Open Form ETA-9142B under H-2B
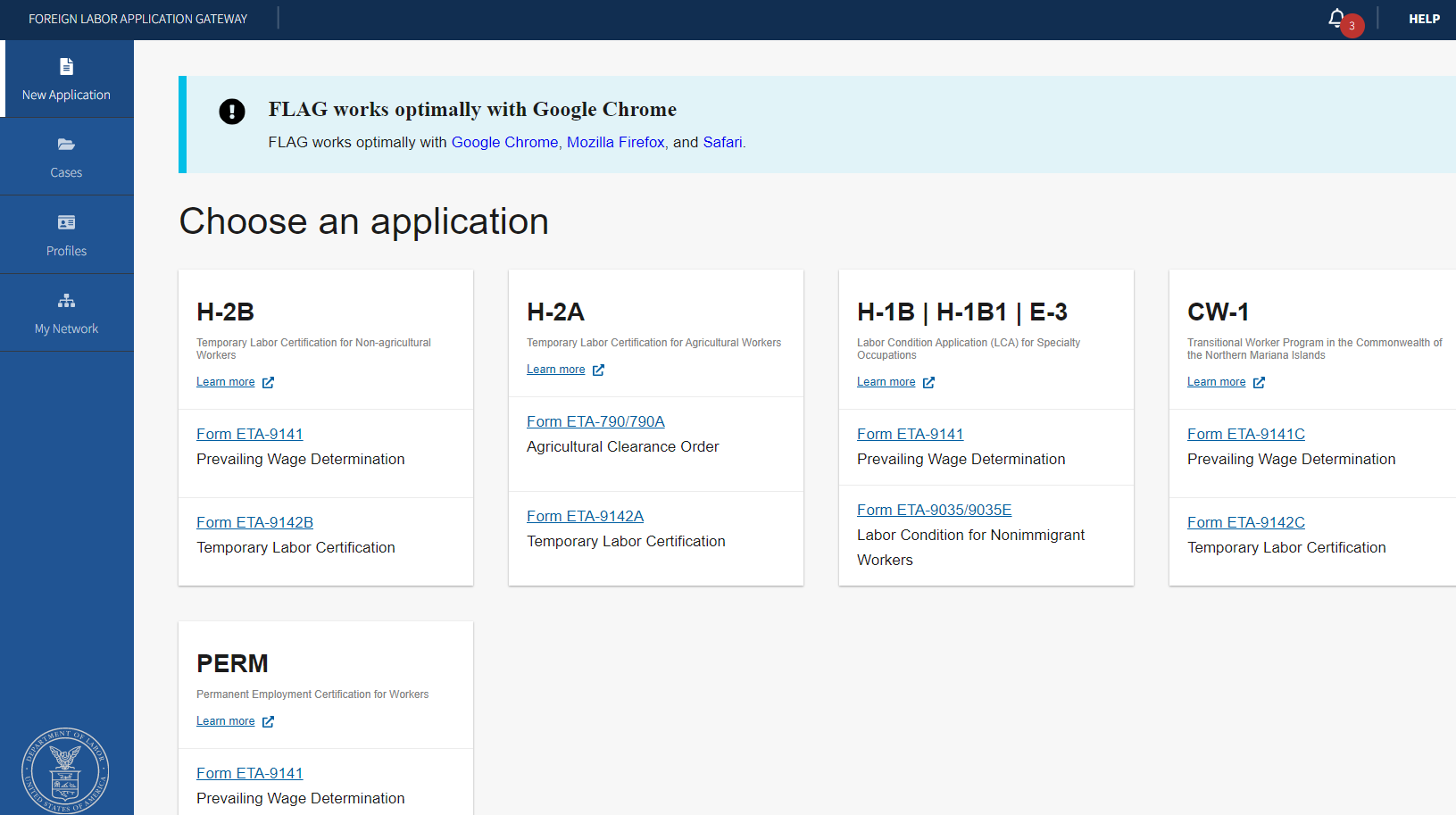This screenshot has width=1456, height=815. click(254, 522)
